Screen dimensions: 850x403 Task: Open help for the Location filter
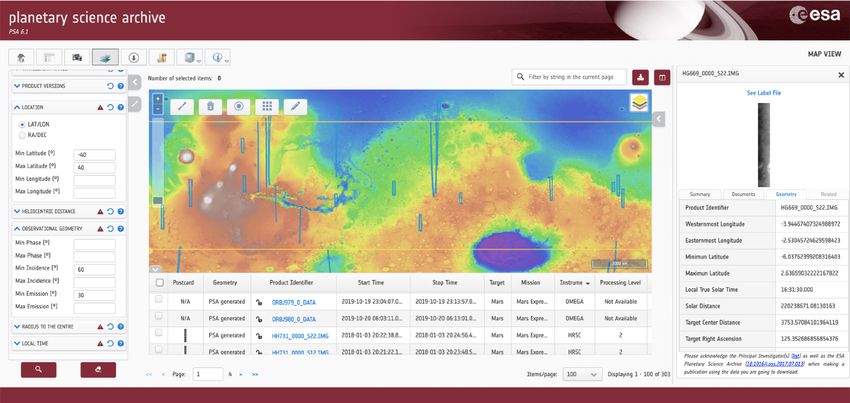121,107
